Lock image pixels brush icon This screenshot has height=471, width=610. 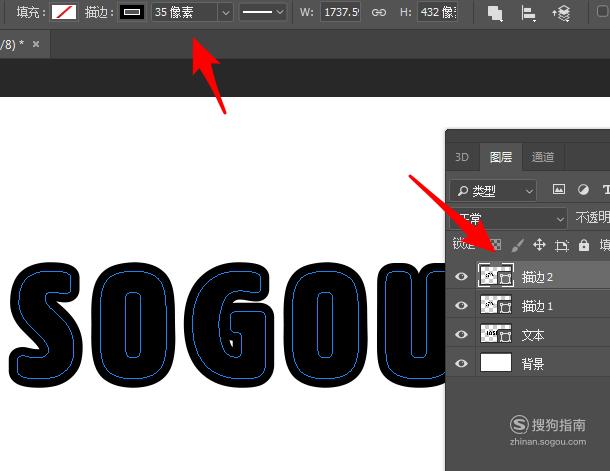tap(518, 245)
